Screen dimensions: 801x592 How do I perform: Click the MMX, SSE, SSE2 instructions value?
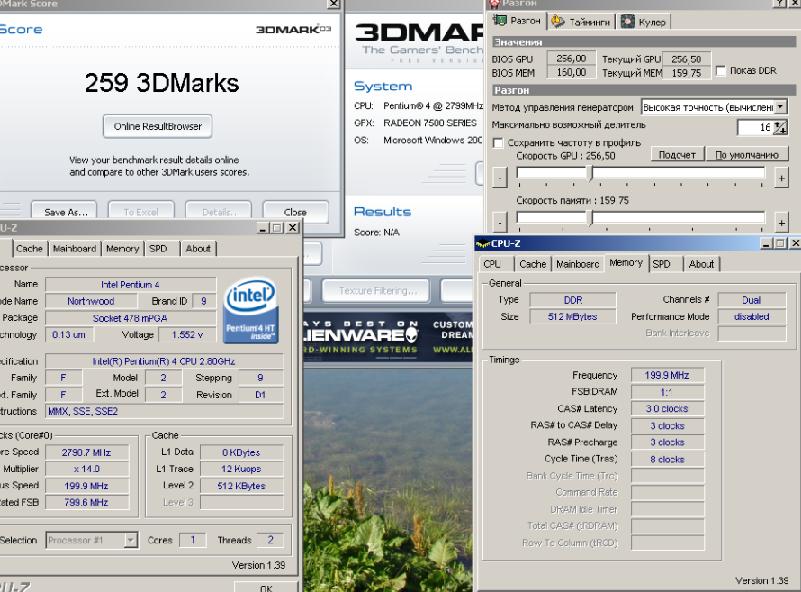(x=164, y=411)
